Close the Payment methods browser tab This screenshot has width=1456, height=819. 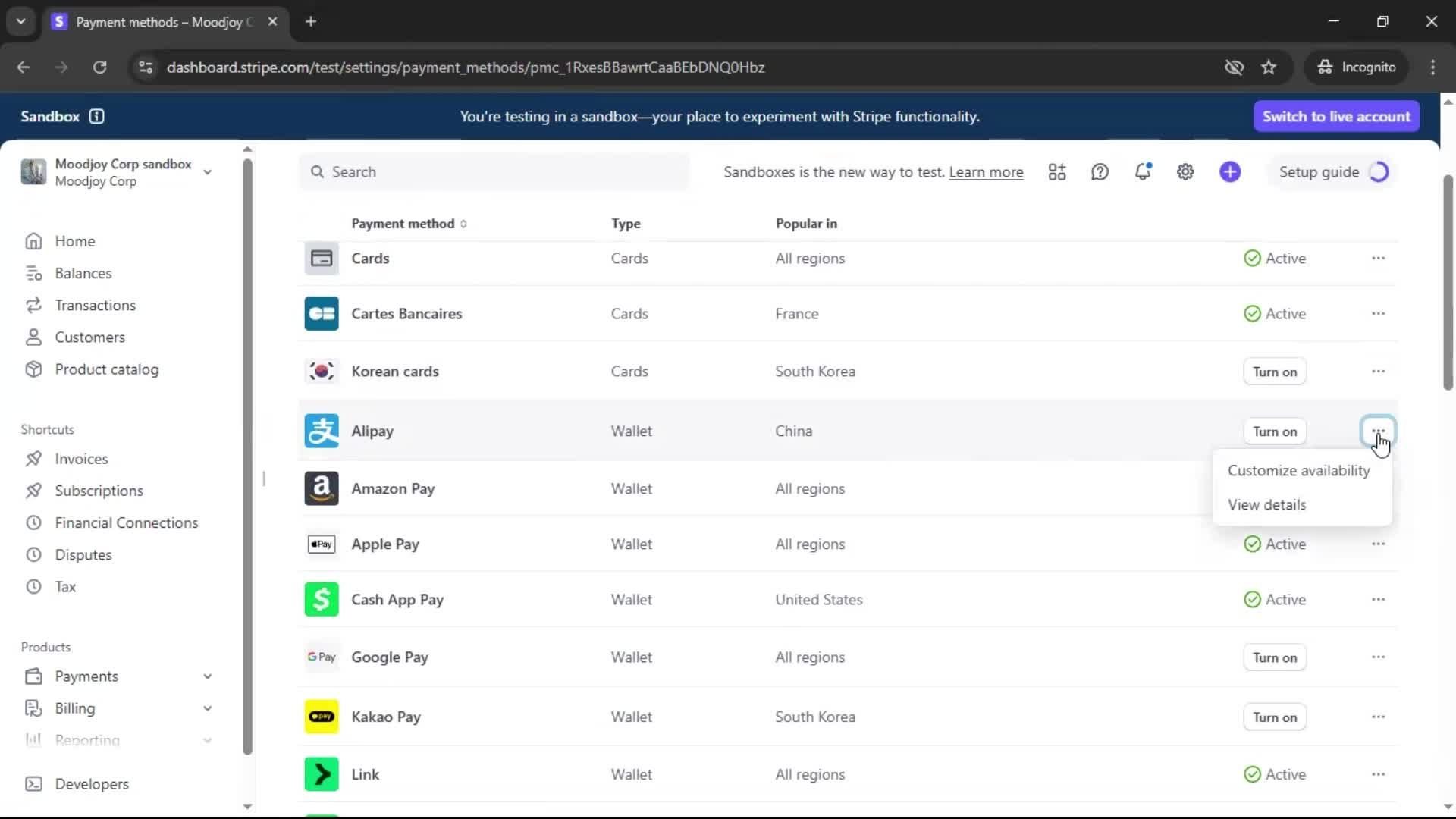point(272,21)
